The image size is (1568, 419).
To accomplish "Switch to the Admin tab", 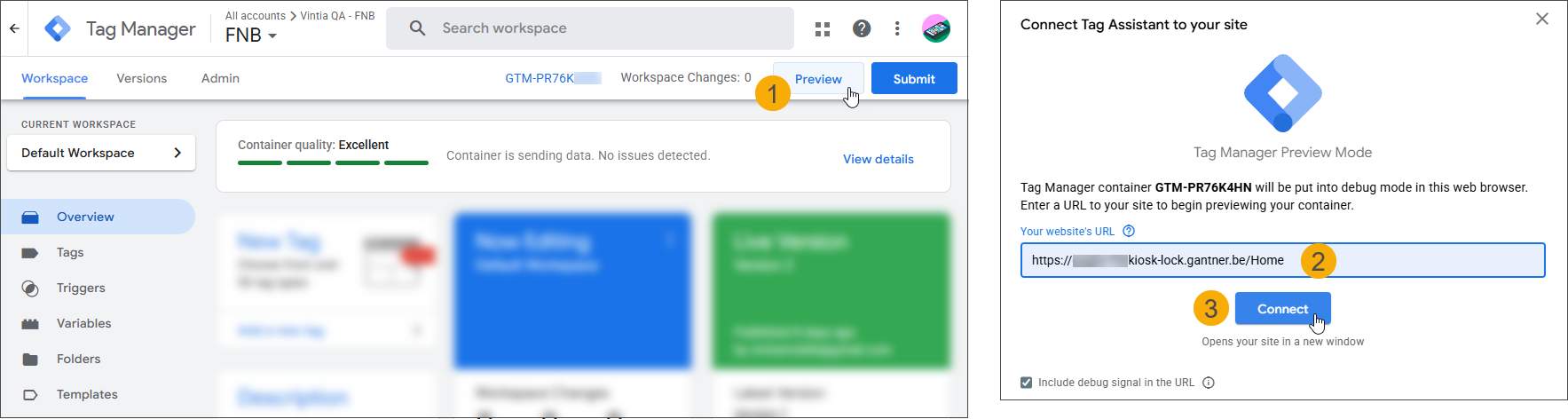I will [220, 78].
